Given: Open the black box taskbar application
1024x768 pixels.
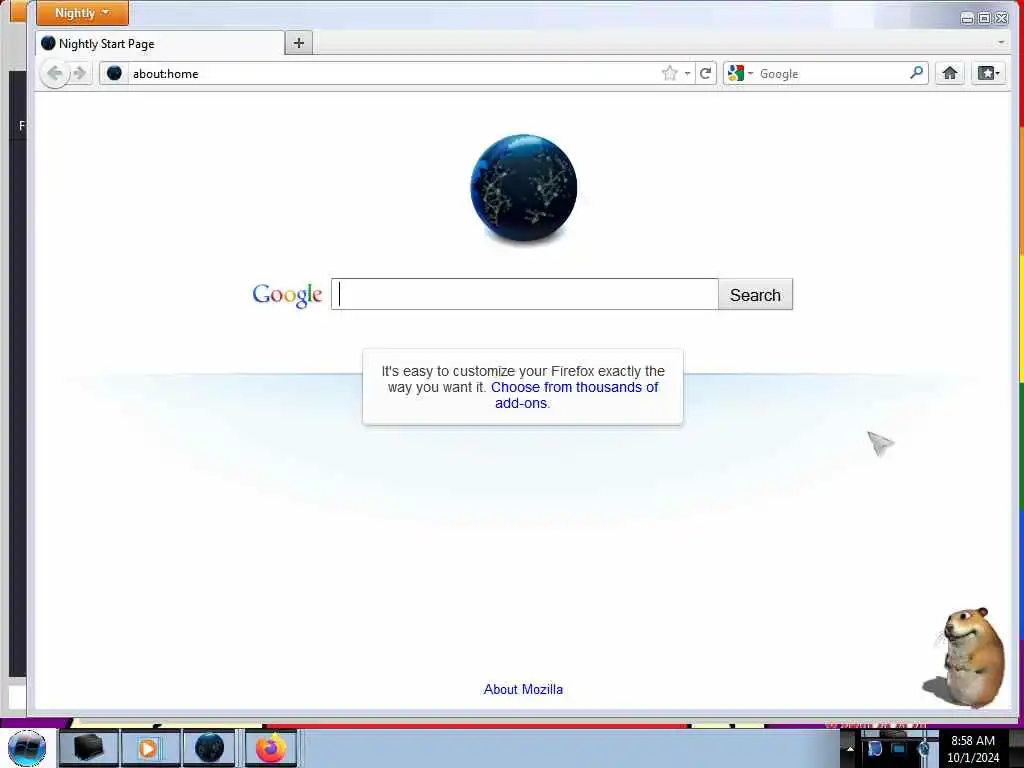Looking at the screenshot, I should 89,748.
